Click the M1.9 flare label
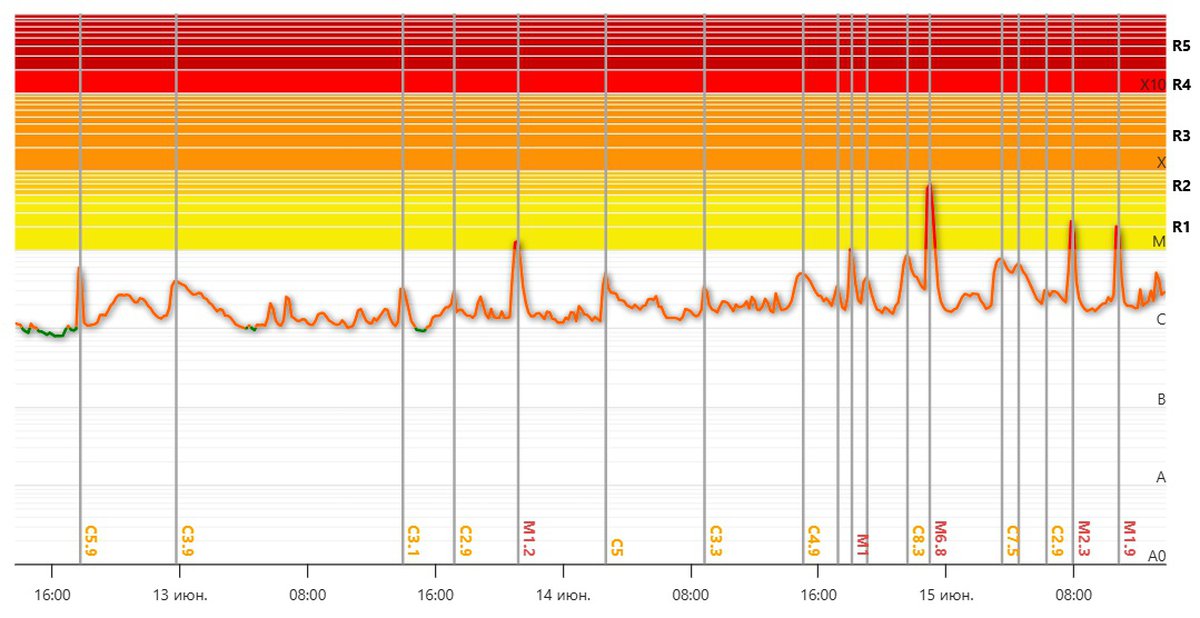Viewport: 1200px width, 618px height. 1129,538
